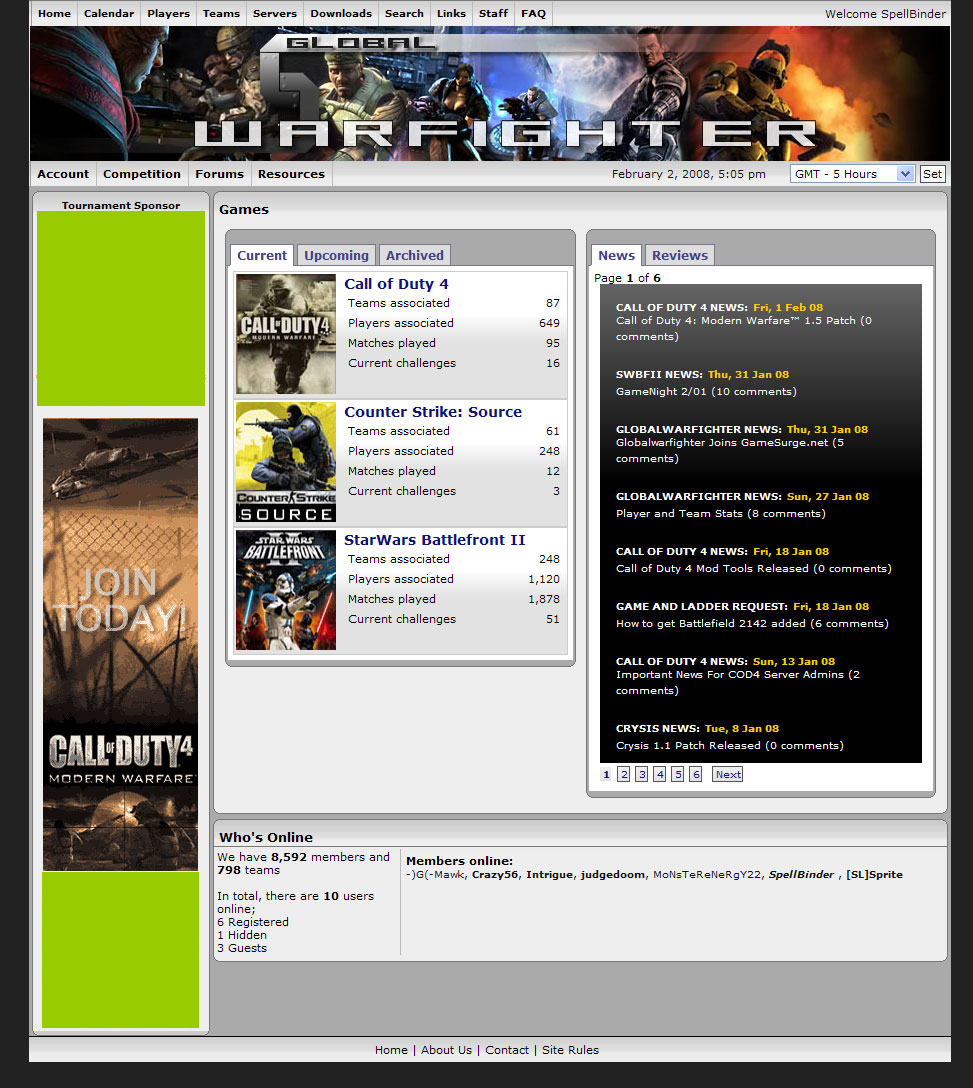Switch to the Upcoming games tab

pos(337,255)
